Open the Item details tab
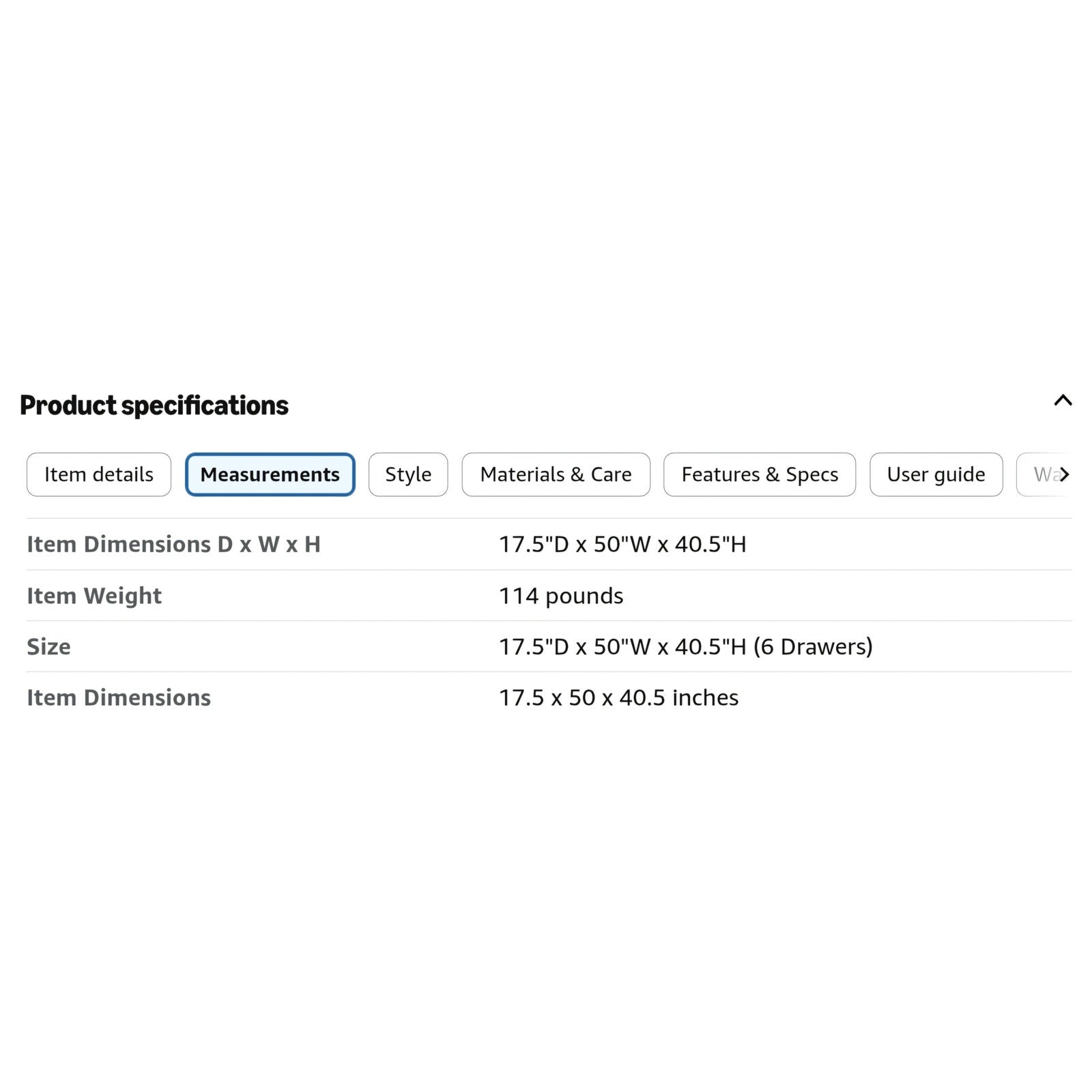The width and height of the screenshot is (1092, 1092). coord(99,474)
